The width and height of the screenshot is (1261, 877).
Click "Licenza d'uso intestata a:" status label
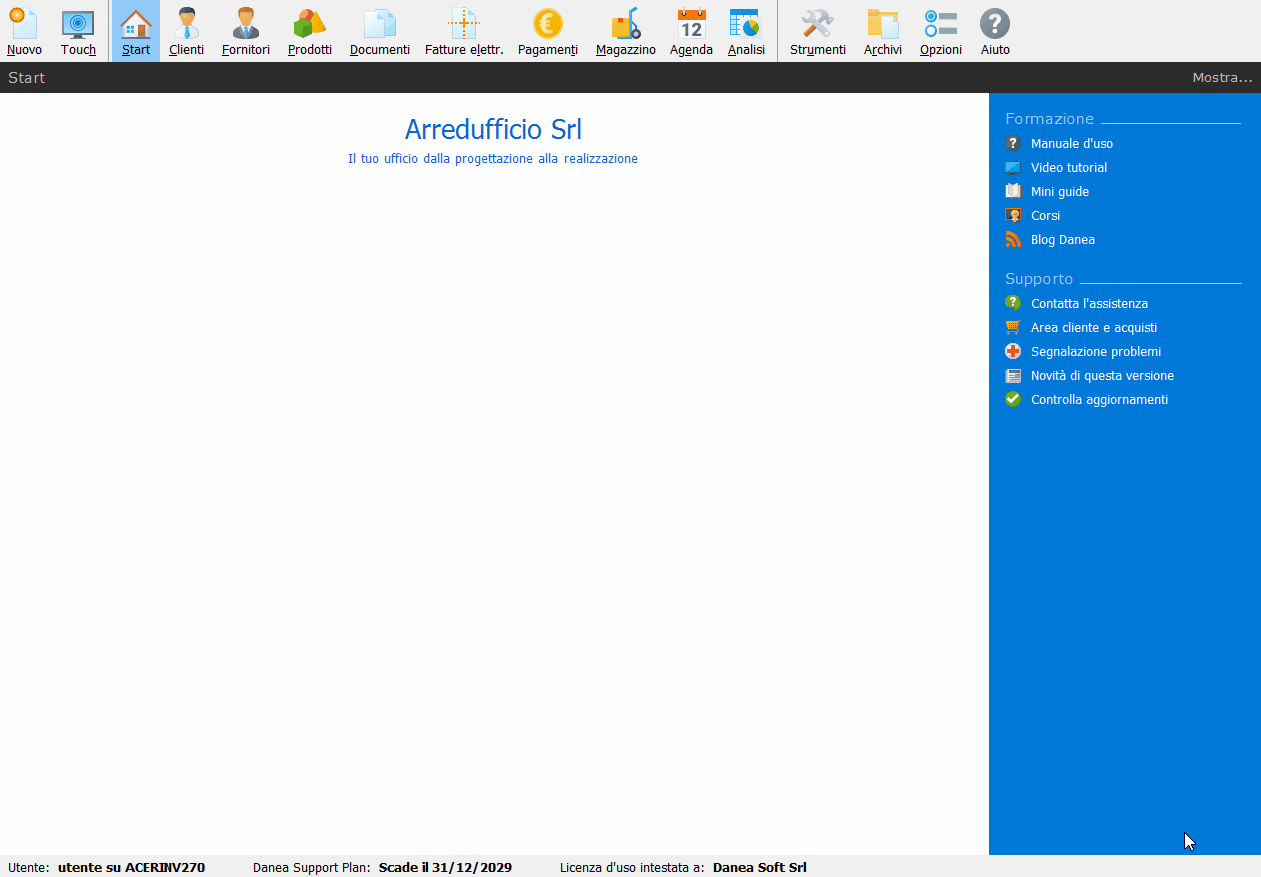pos(632,867)
